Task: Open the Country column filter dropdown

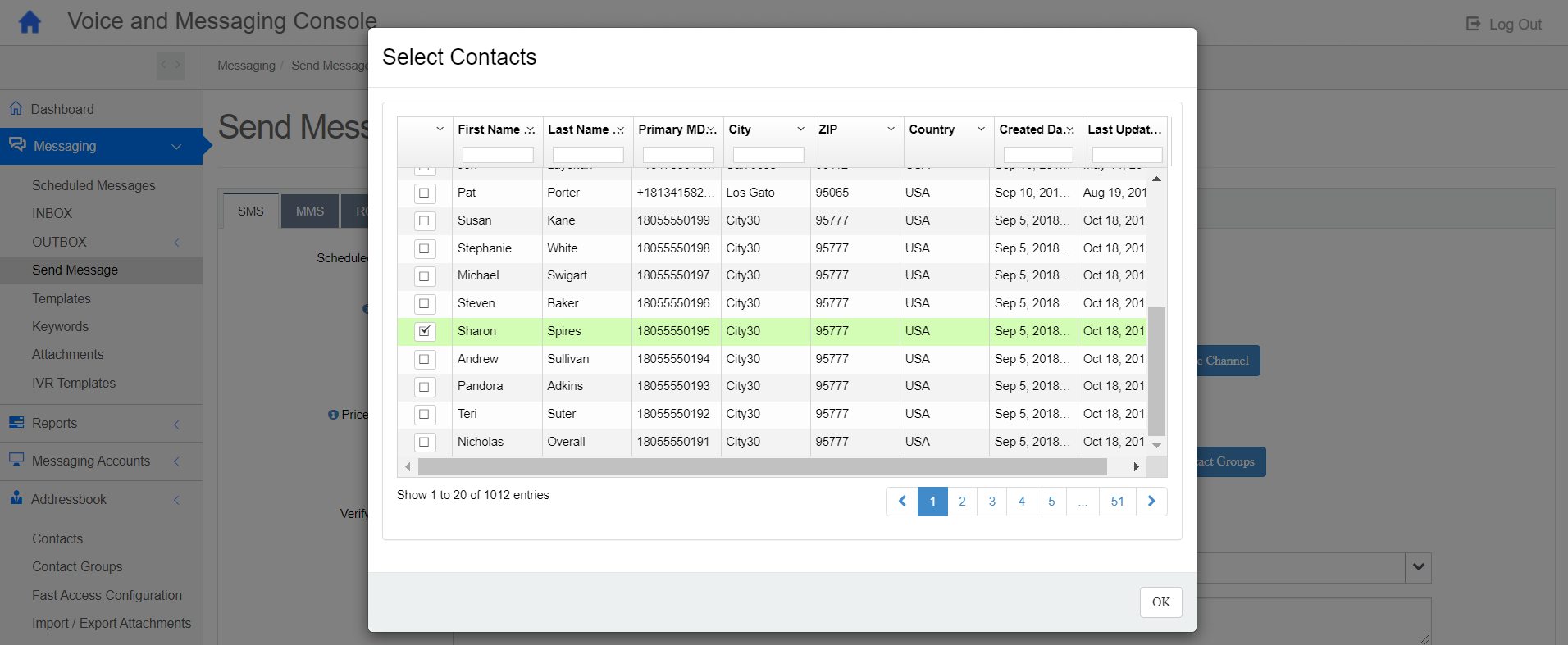Action: 981,129
